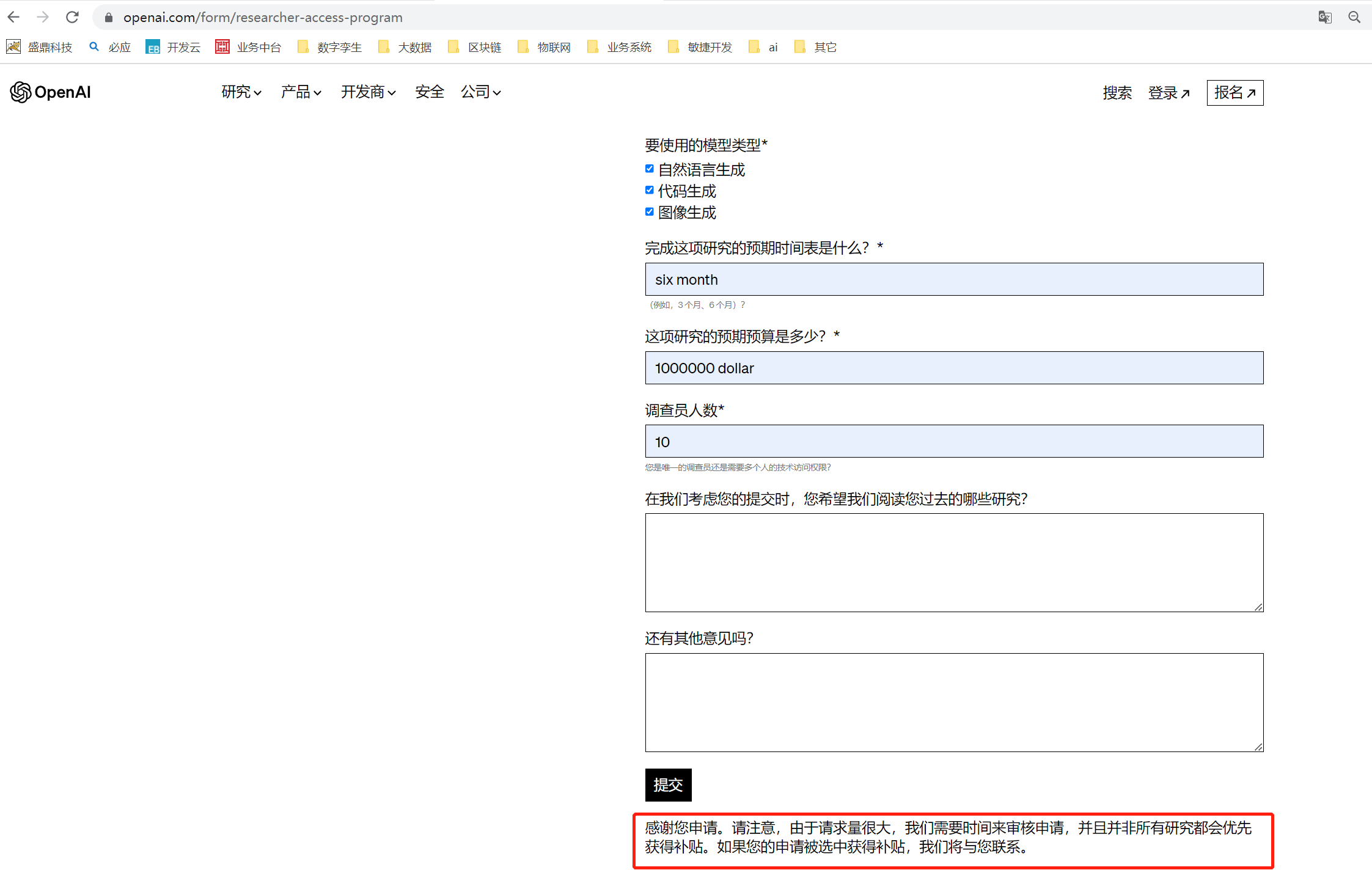This screenshot has width=1372, height=870.
Task: Click the 登录 login link
Action: (x=1168, y=93)
